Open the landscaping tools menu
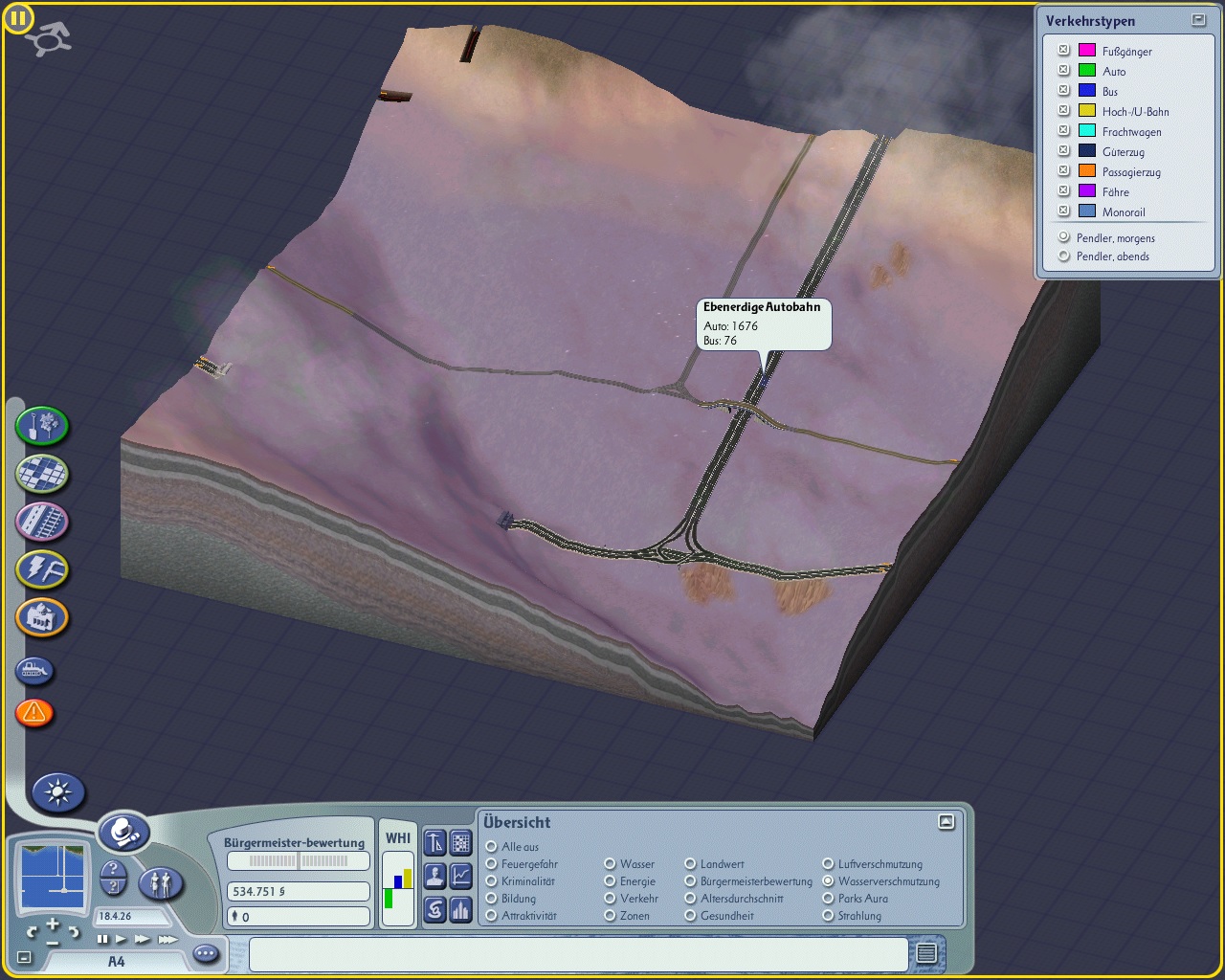Viewport: 1225px width, 980px height. pyautogui.click(x=42, y=426)
